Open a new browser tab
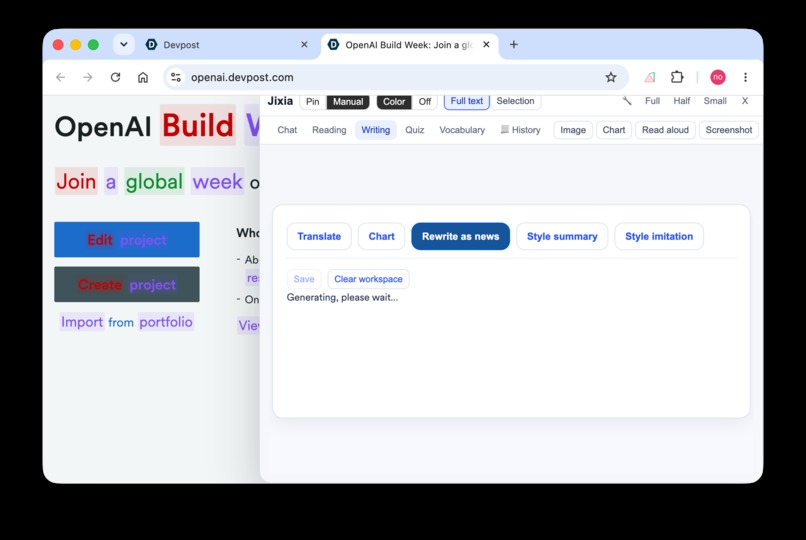The width and height of the screenshot is (806, 540). [514, 45]
